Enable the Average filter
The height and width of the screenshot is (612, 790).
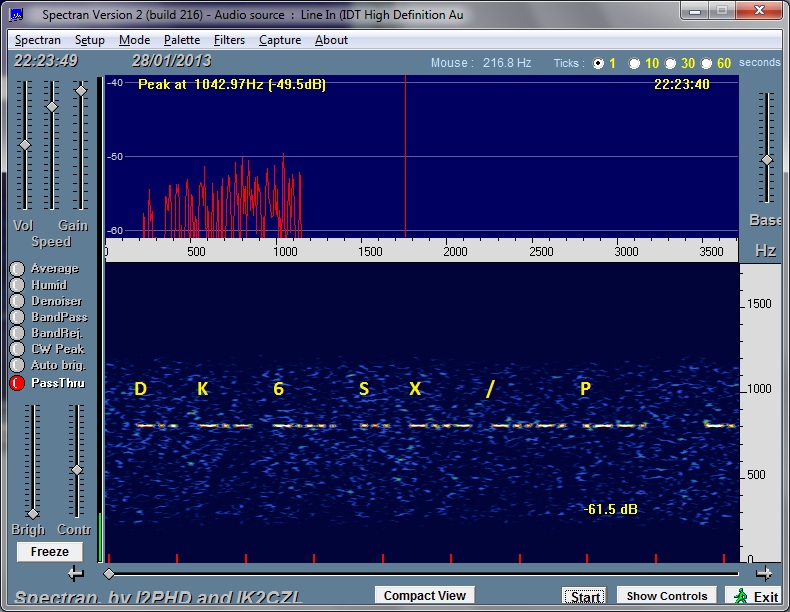tap(17, 268)
